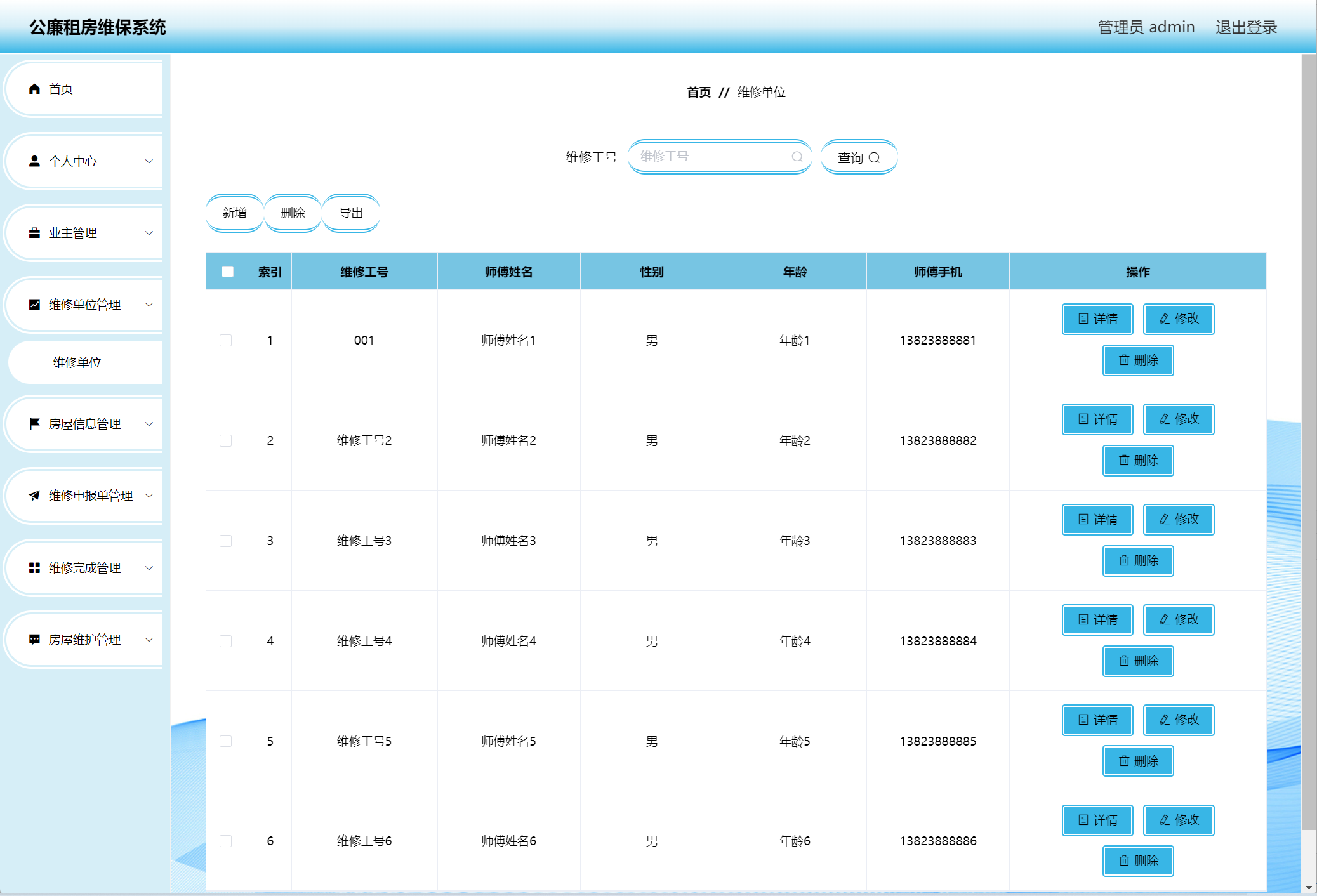Expand the 房屋维护管理 chevron arrow
Viewport: 1317px width, 896px height.
click(x=149, y=640)
